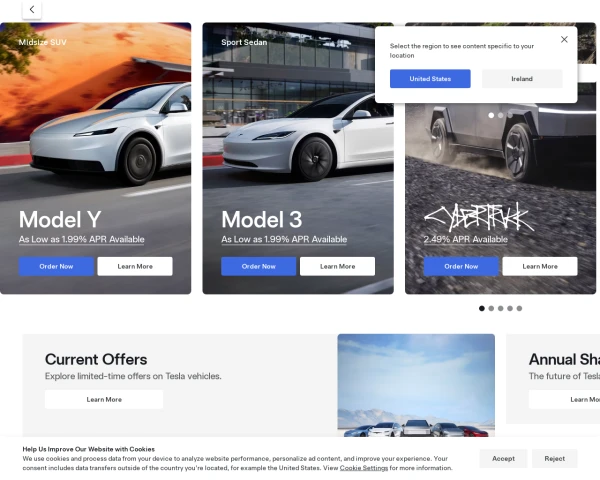Image resolution: width=600 pixels, height=480 pixels.
Task: Select the second carousel pagination dot
Action: (x=491, y=309)
